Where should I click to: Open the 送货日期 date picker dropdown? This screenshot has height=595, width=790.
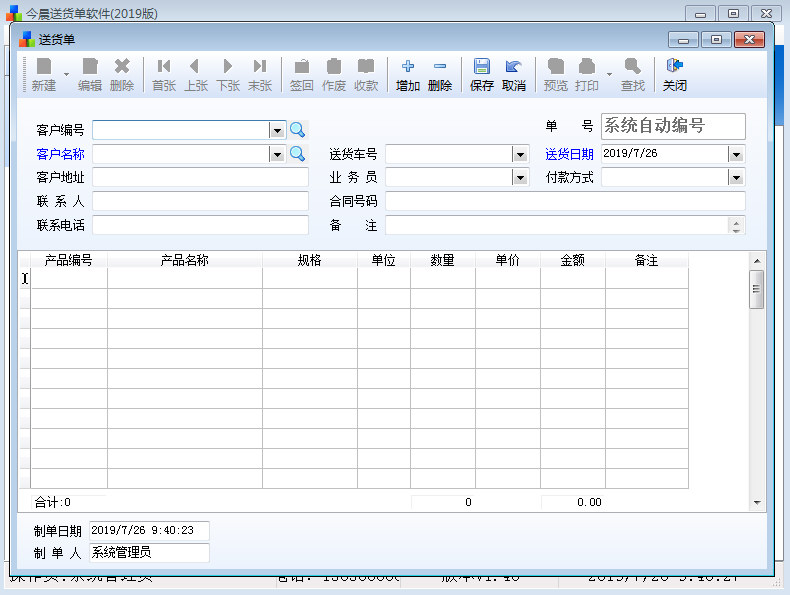(737, 154)
